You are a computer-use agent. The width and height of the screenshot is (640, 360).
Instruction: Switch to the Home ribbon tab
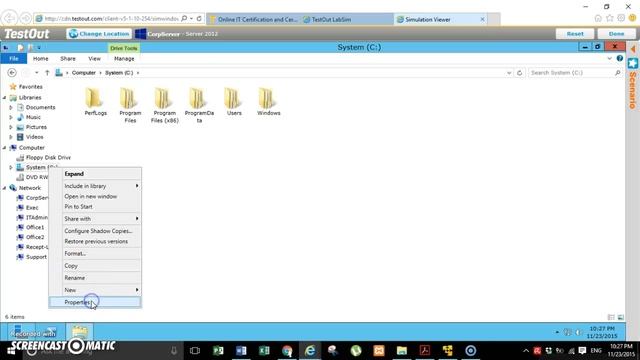point(40,58)
